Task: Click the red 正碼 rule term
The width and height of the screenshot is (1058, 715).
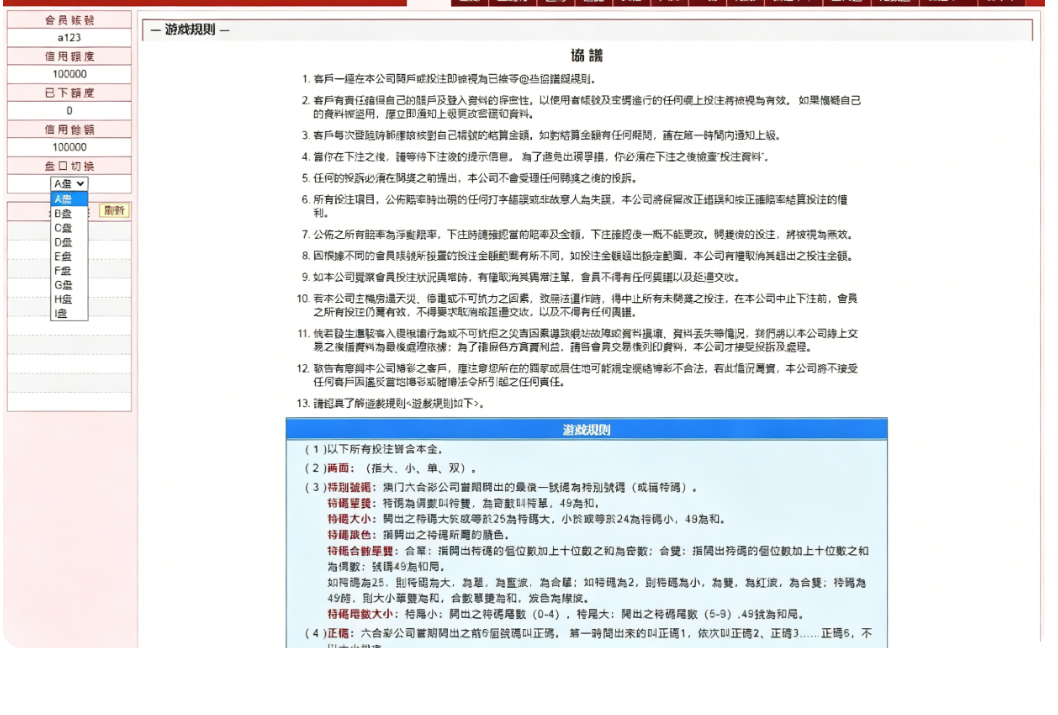Action: 338,633
